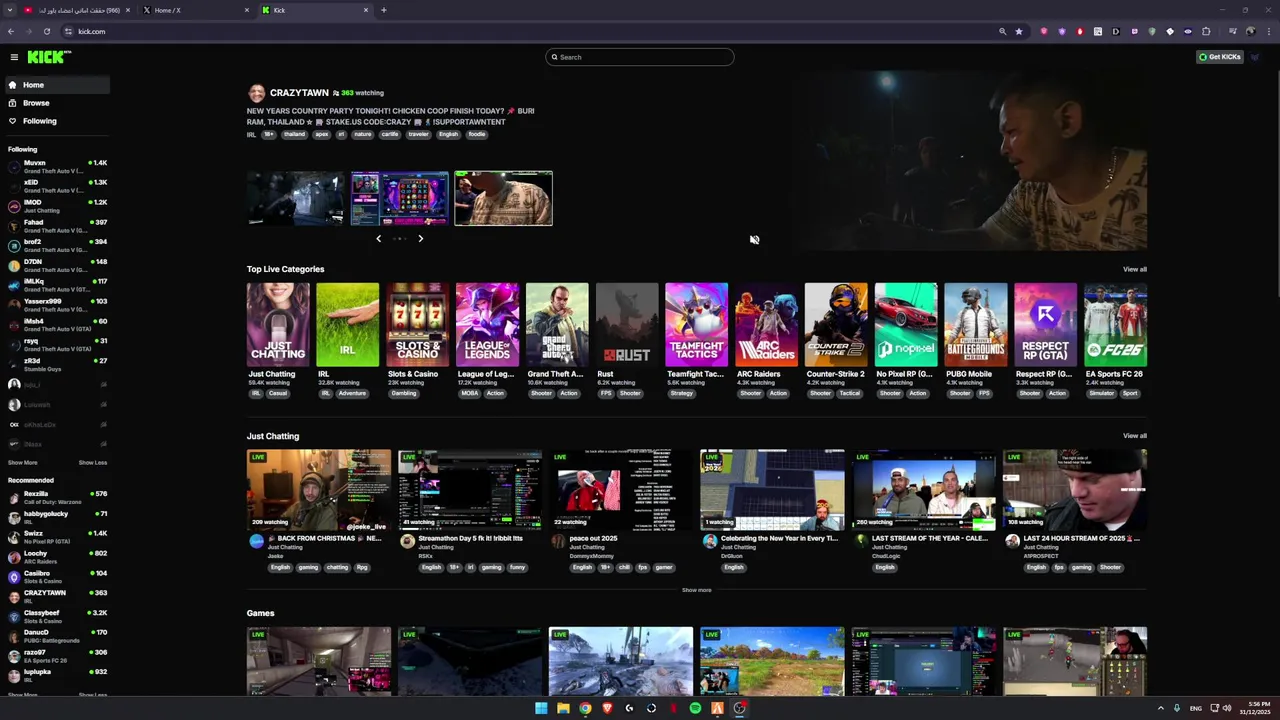Close the Kick browser tab
This screenshot has width=1280, height=720.
366,10
